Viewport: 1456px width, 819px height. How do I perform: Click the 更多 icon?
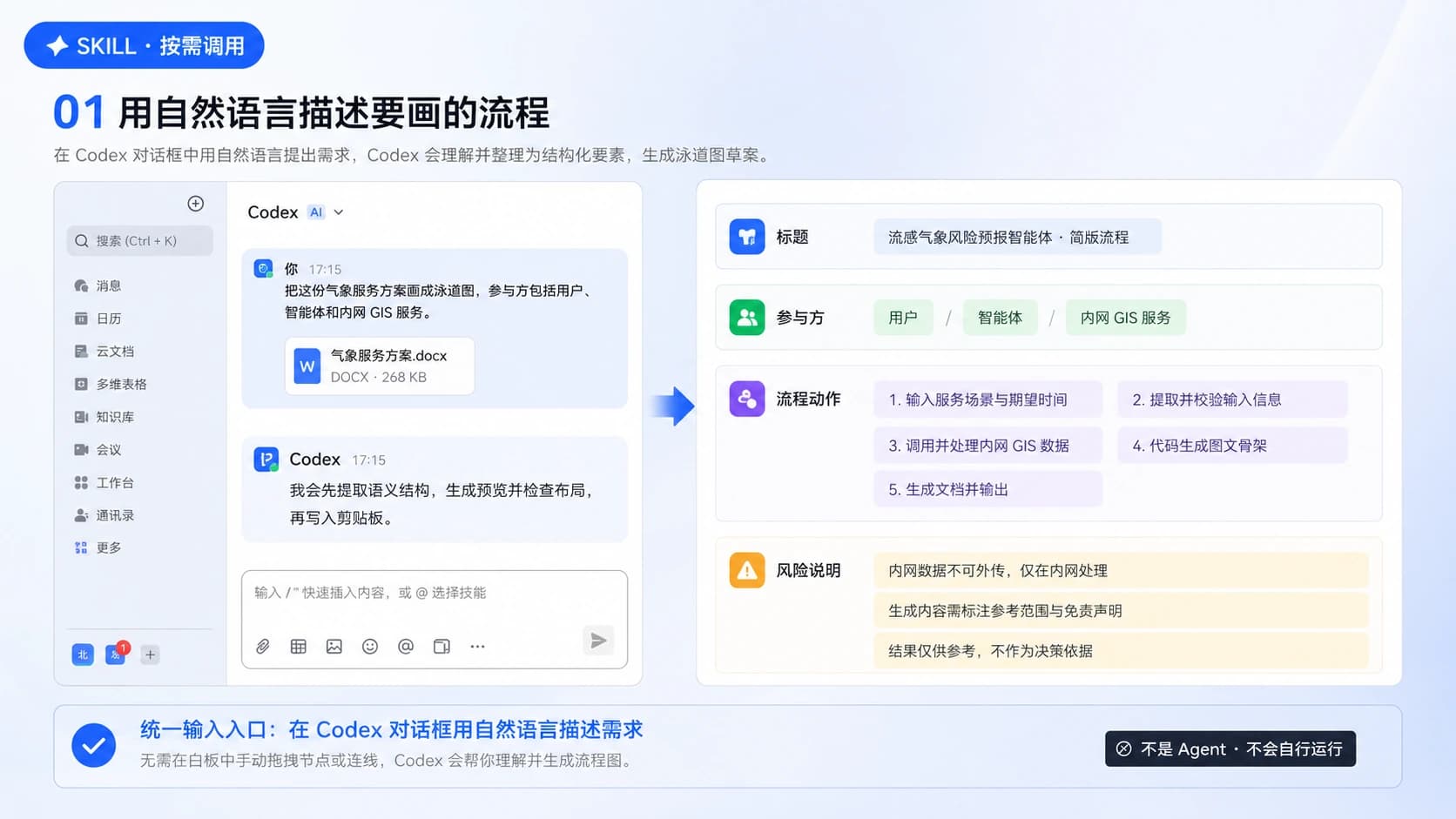tap(81, 547)
